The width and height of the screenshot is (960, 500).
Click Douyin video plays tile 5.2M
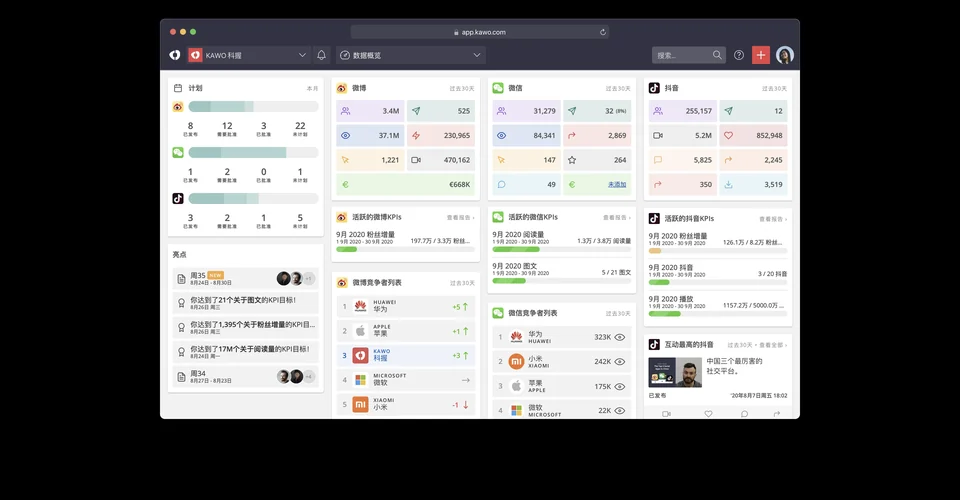pyautogui.click(x=683, y=135)
